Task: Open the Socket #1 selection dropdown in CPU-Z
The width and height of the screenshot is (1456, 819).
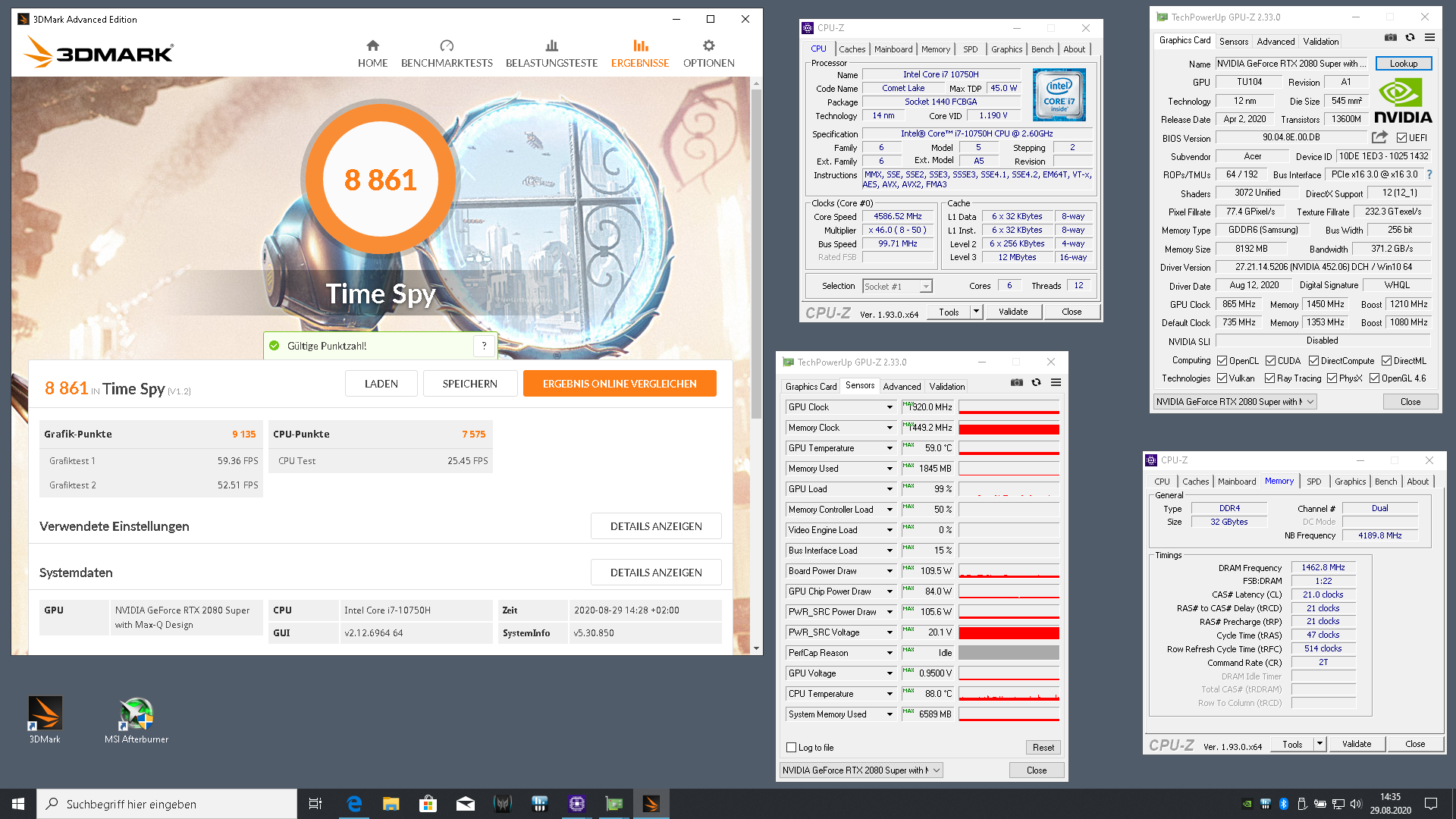Action: pyautogui.click(x=898, y=287)
